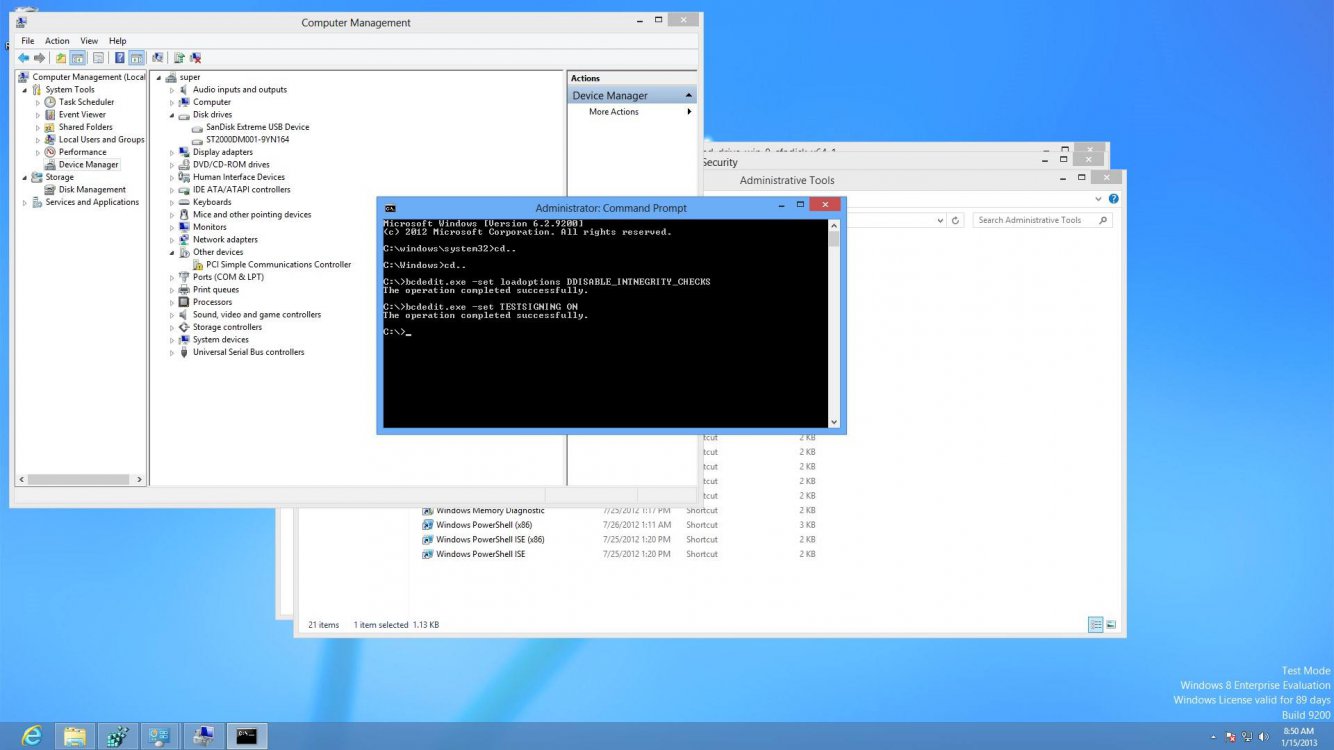1334x750 pixels.
Task: Click the Command Prompt title bar icon
Action: coord(390,208)
